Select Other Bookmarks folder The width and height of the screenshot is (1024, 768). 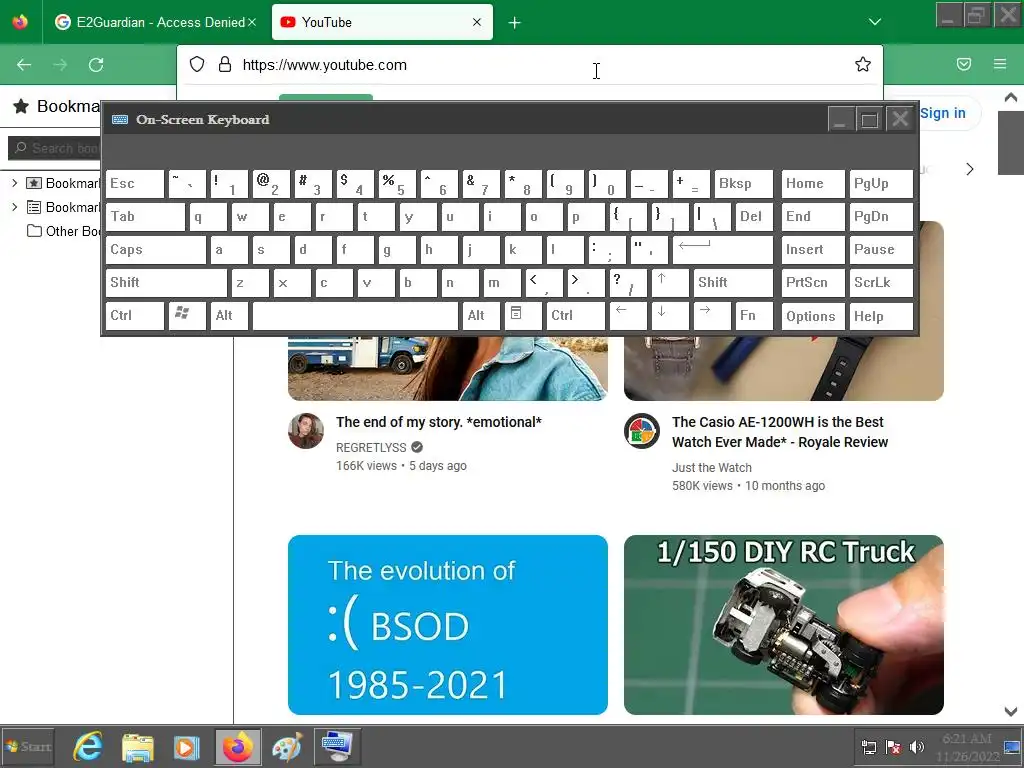[x=64, y=231]
